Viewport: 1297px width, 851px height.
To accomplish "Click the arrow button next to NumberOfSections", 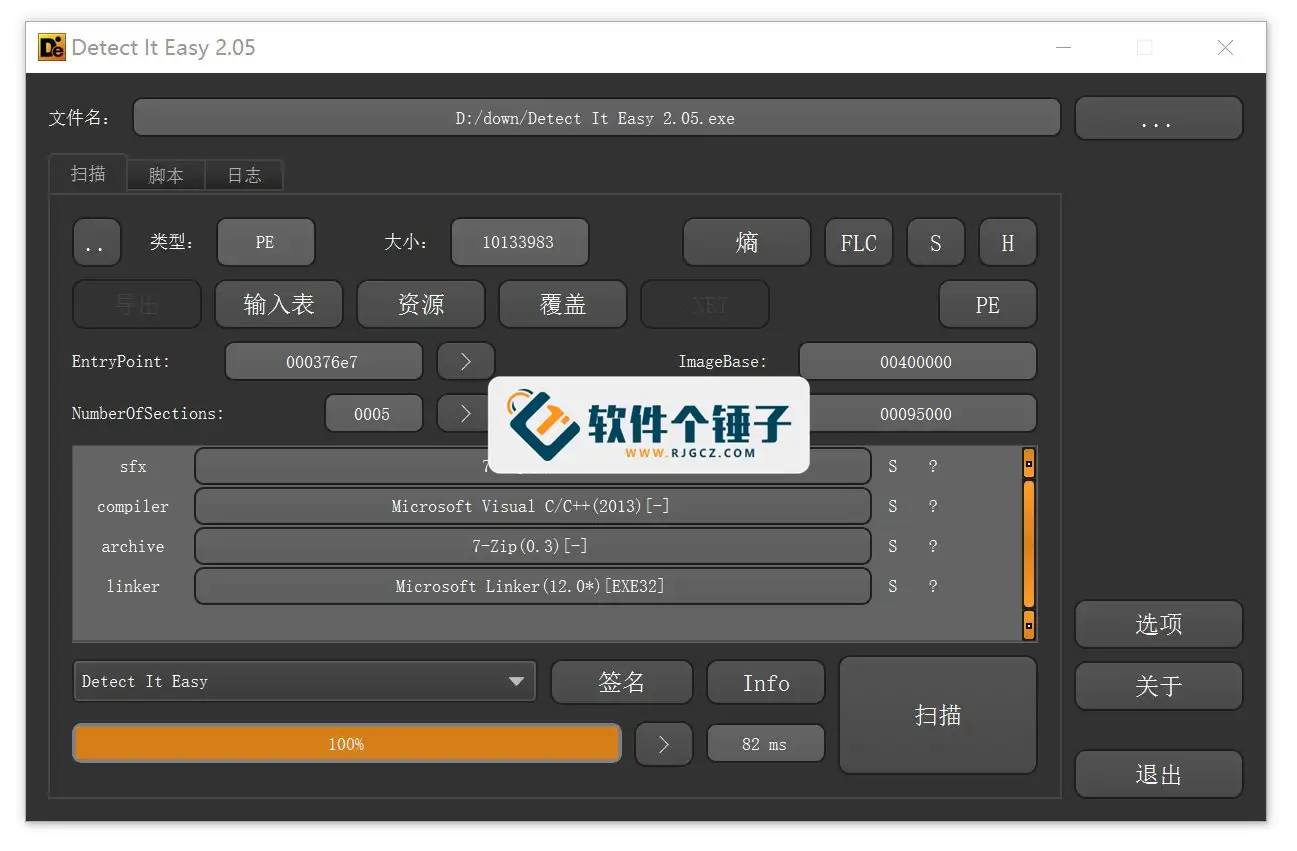I will click(463, 414).
